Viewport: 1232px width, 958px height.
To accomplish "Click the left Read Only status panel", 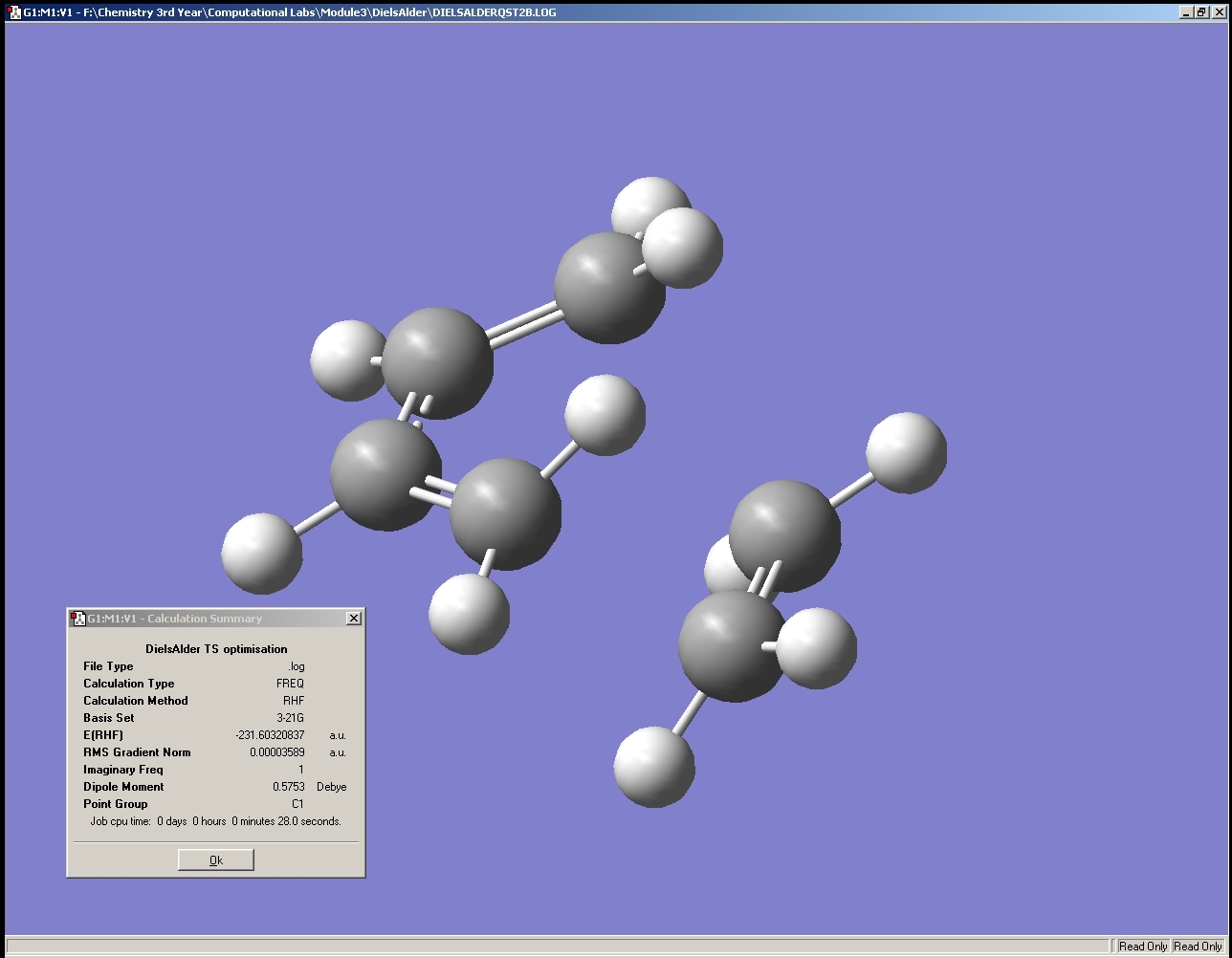I will 1143,947.
